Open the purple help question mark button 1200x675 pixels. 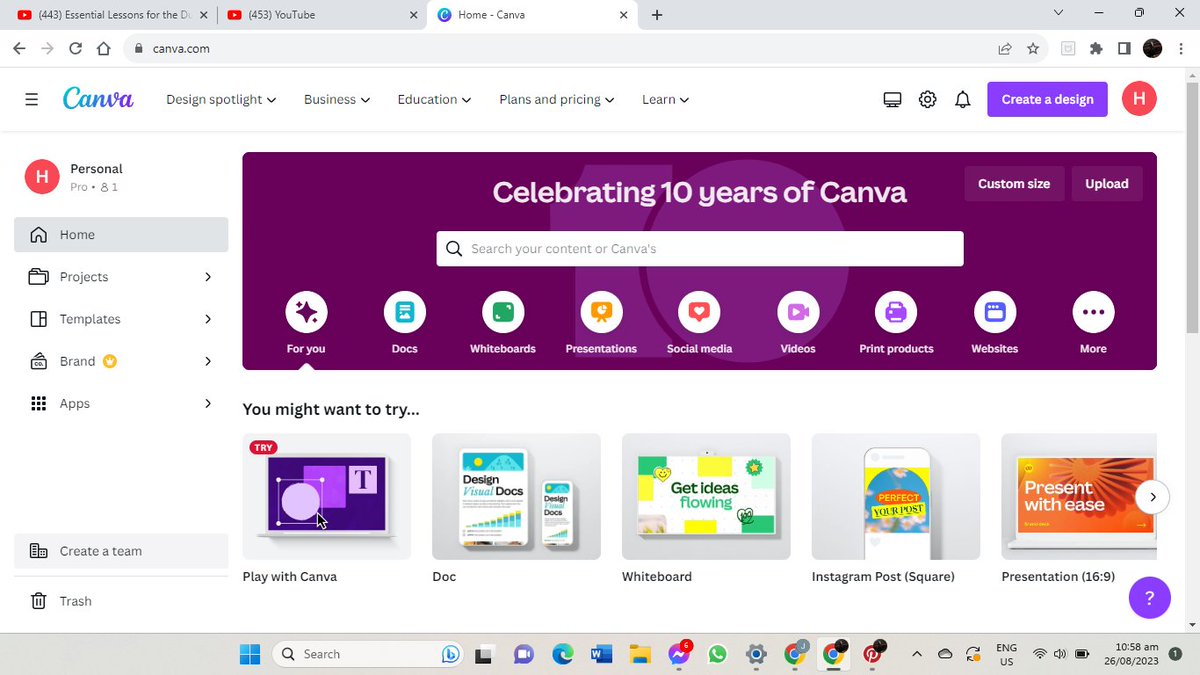pos(1150,598)
